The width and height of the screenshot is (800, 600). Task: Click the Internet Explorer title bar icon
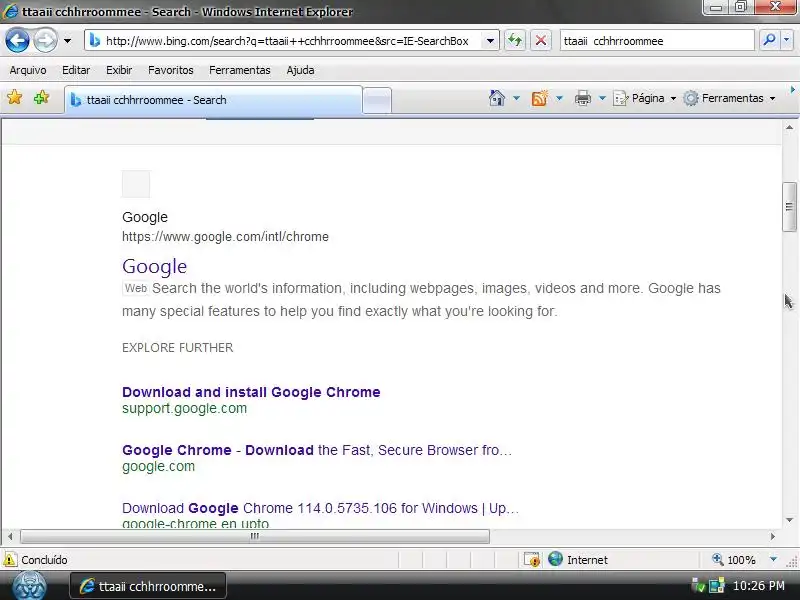click(11, 11)
